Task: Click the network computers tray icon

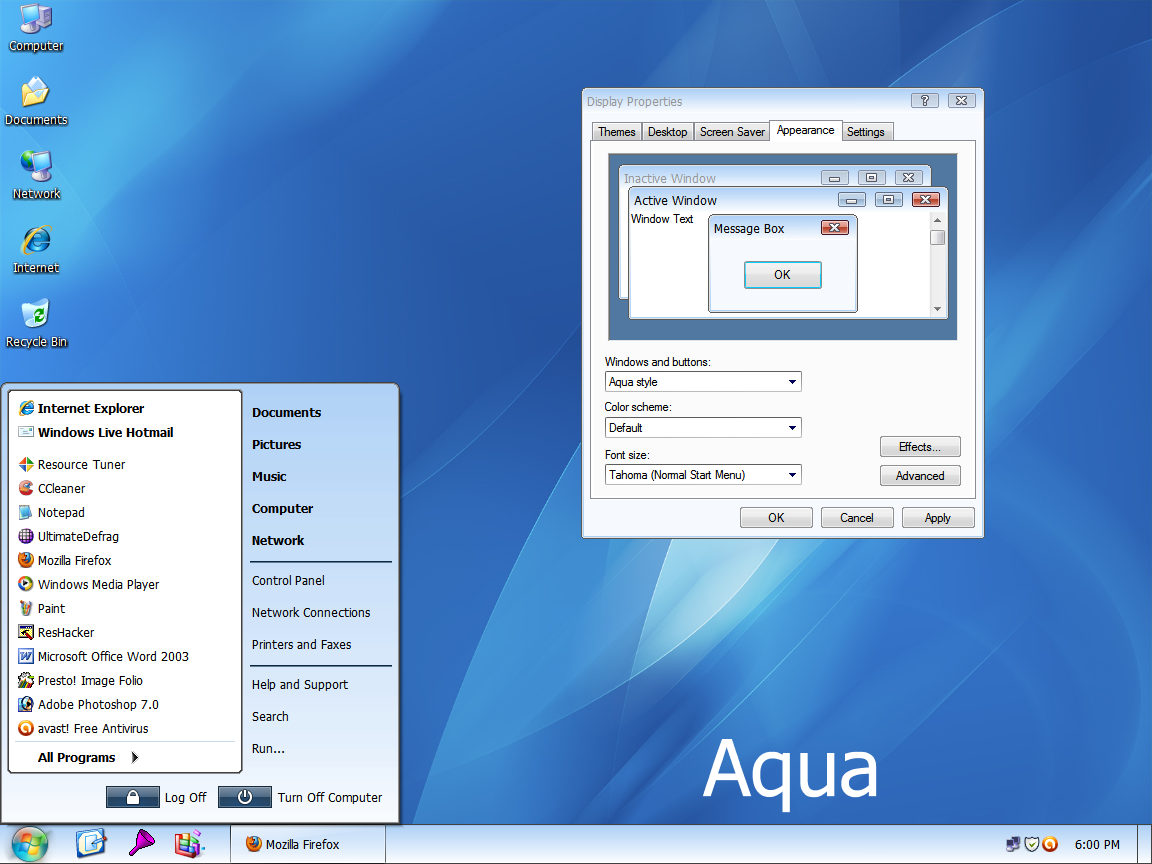Action: pos(1013,844)
